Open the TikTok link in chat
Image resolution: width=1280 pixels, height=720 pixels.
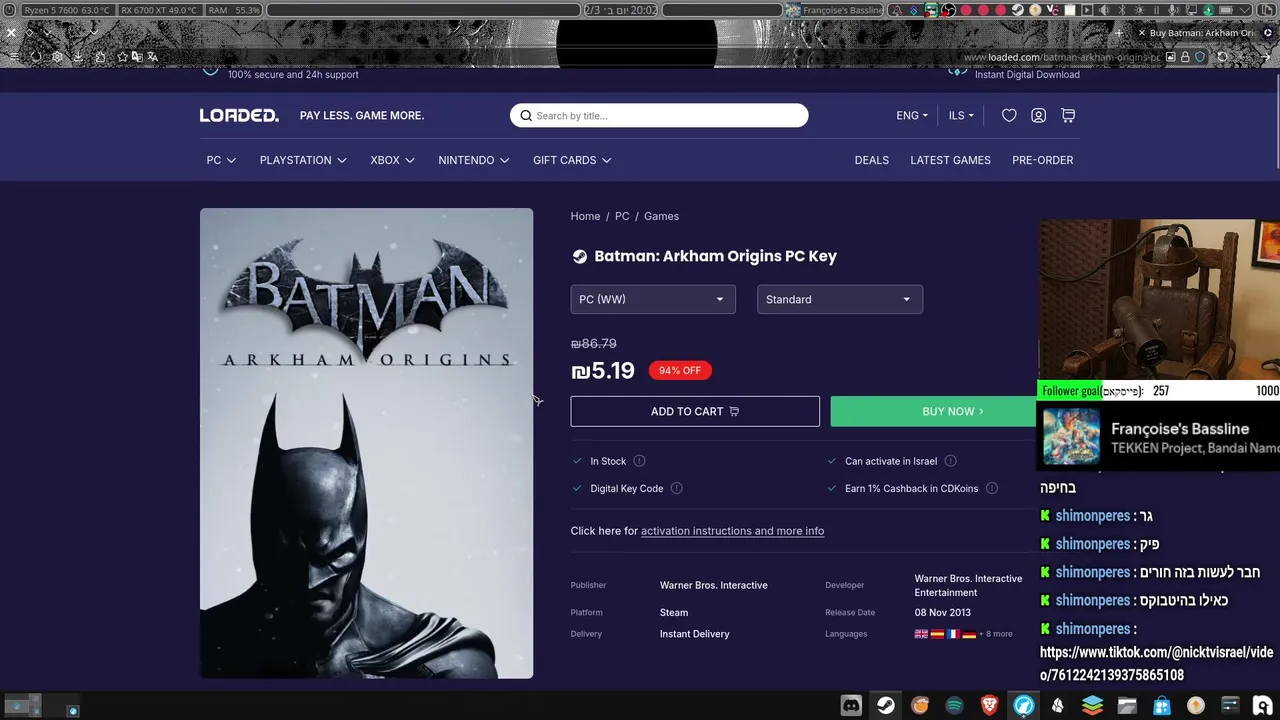pos(1156,664)
